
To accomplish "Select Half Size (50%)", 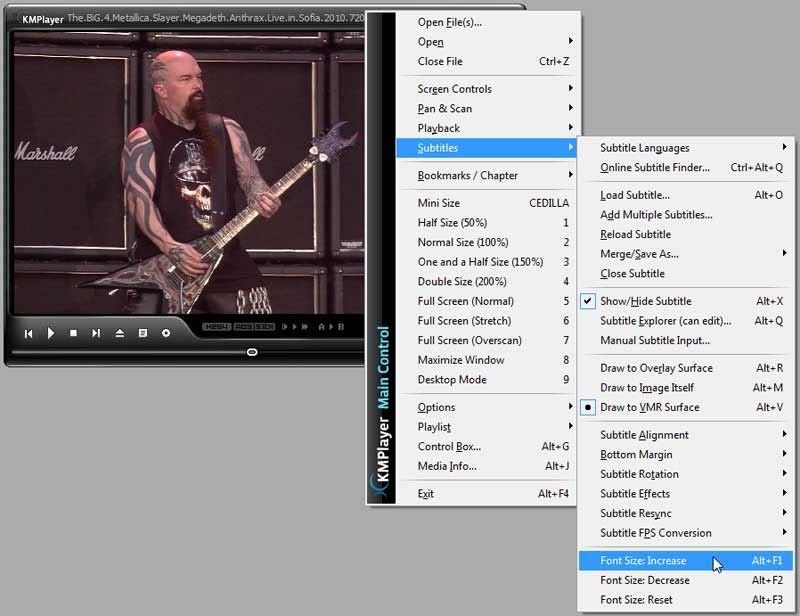I will tap(487, 223).
